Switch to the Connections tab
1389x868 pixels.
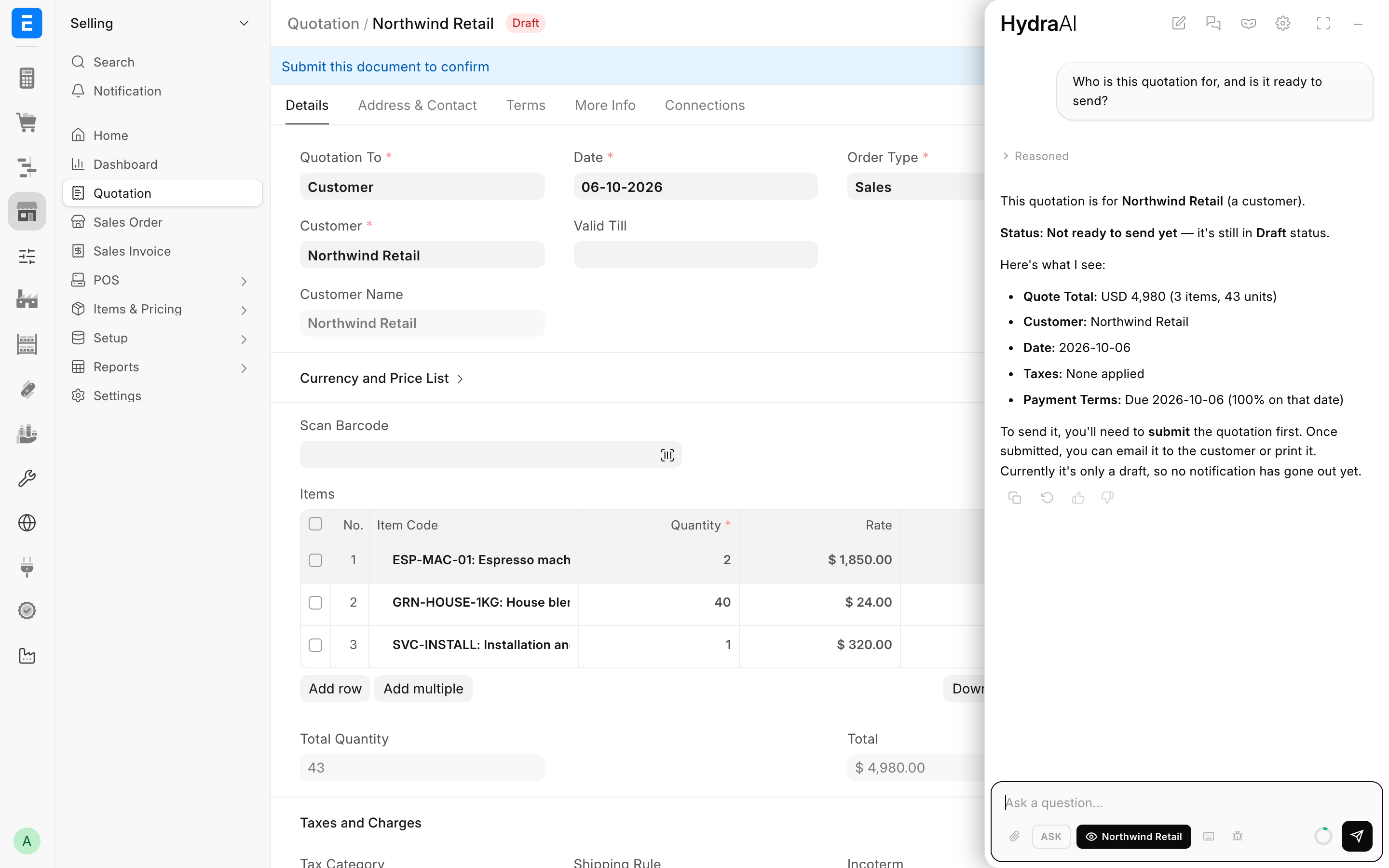click(x=705, y=105)
